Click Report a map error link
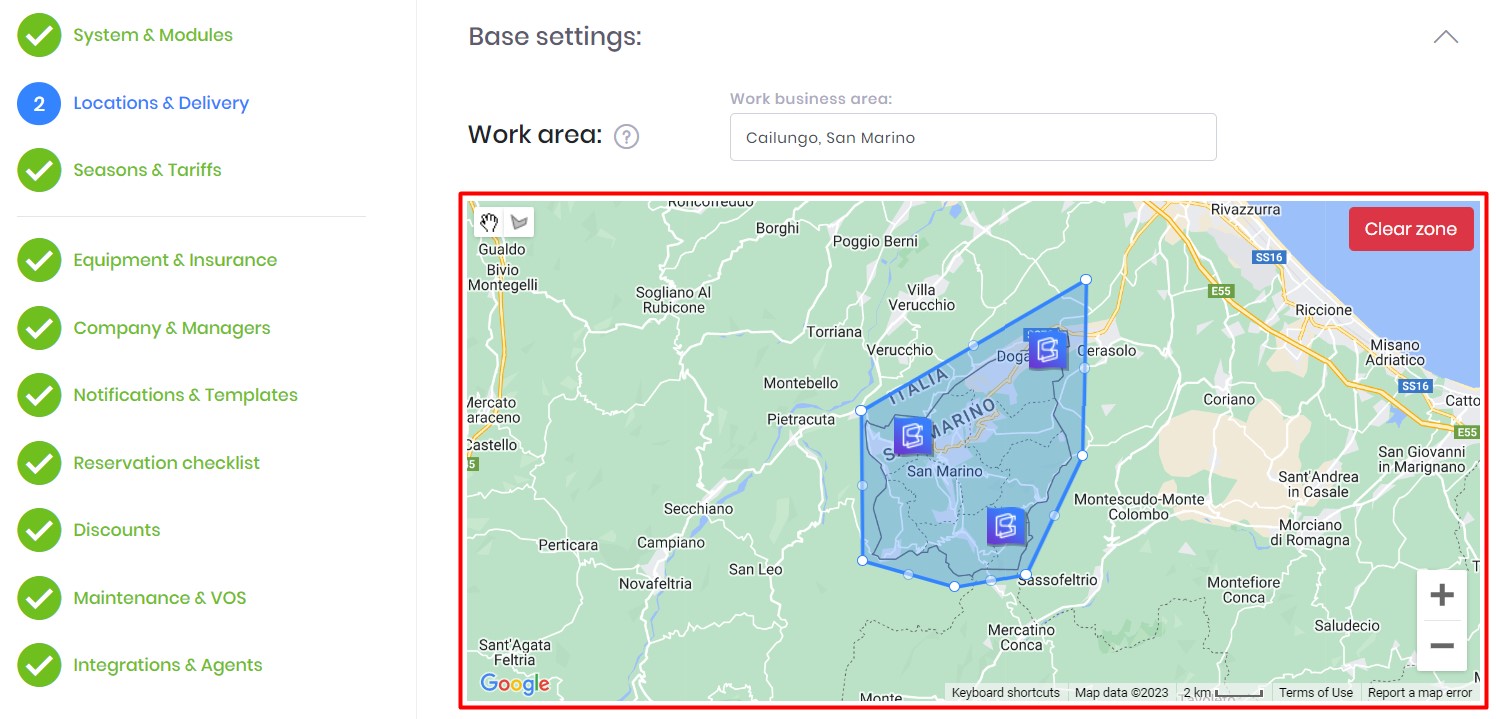Screen dimensions: 1496x719 point(1419,692)
